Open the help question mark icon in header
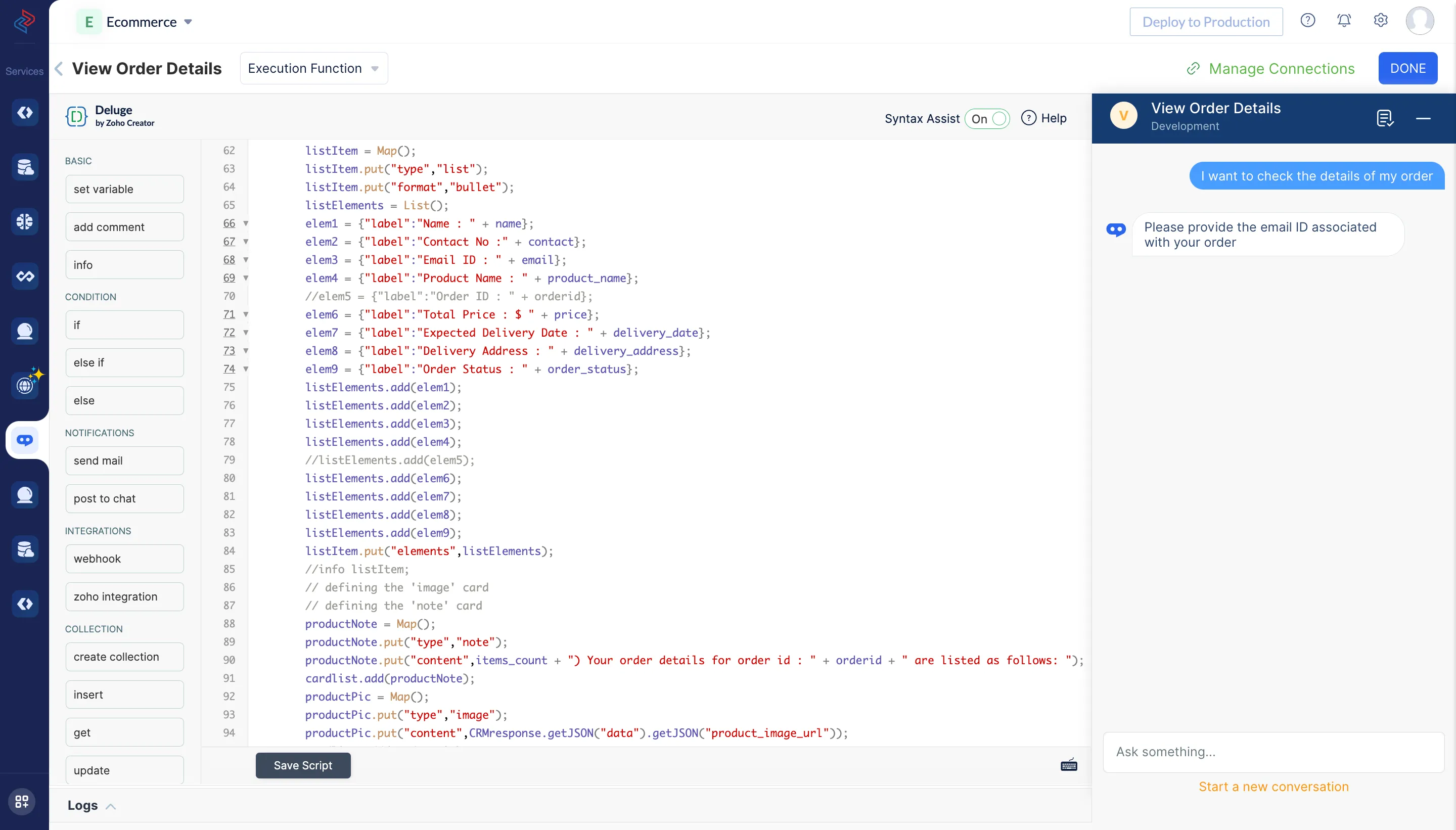 [x=1307, y=21]
